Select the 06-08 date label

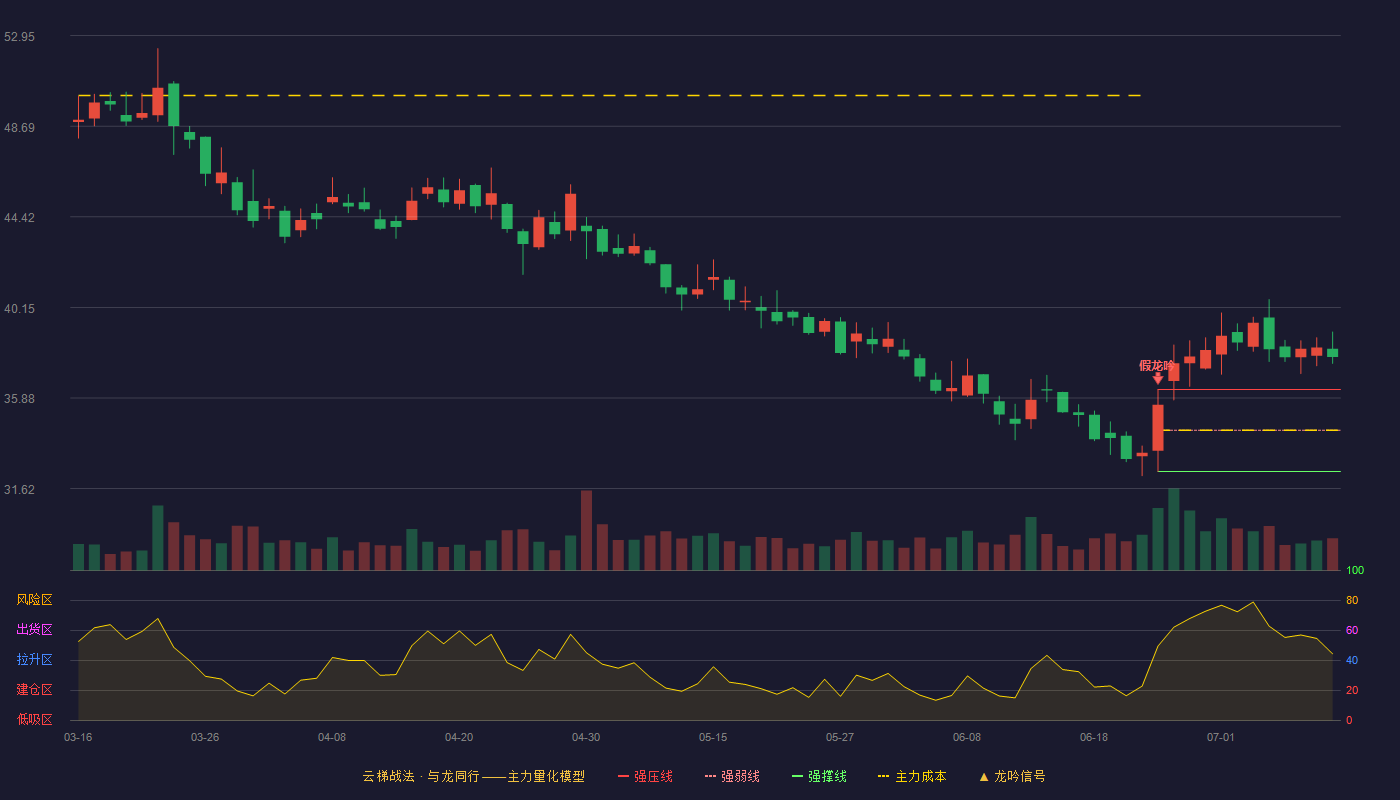coord(967,737)
